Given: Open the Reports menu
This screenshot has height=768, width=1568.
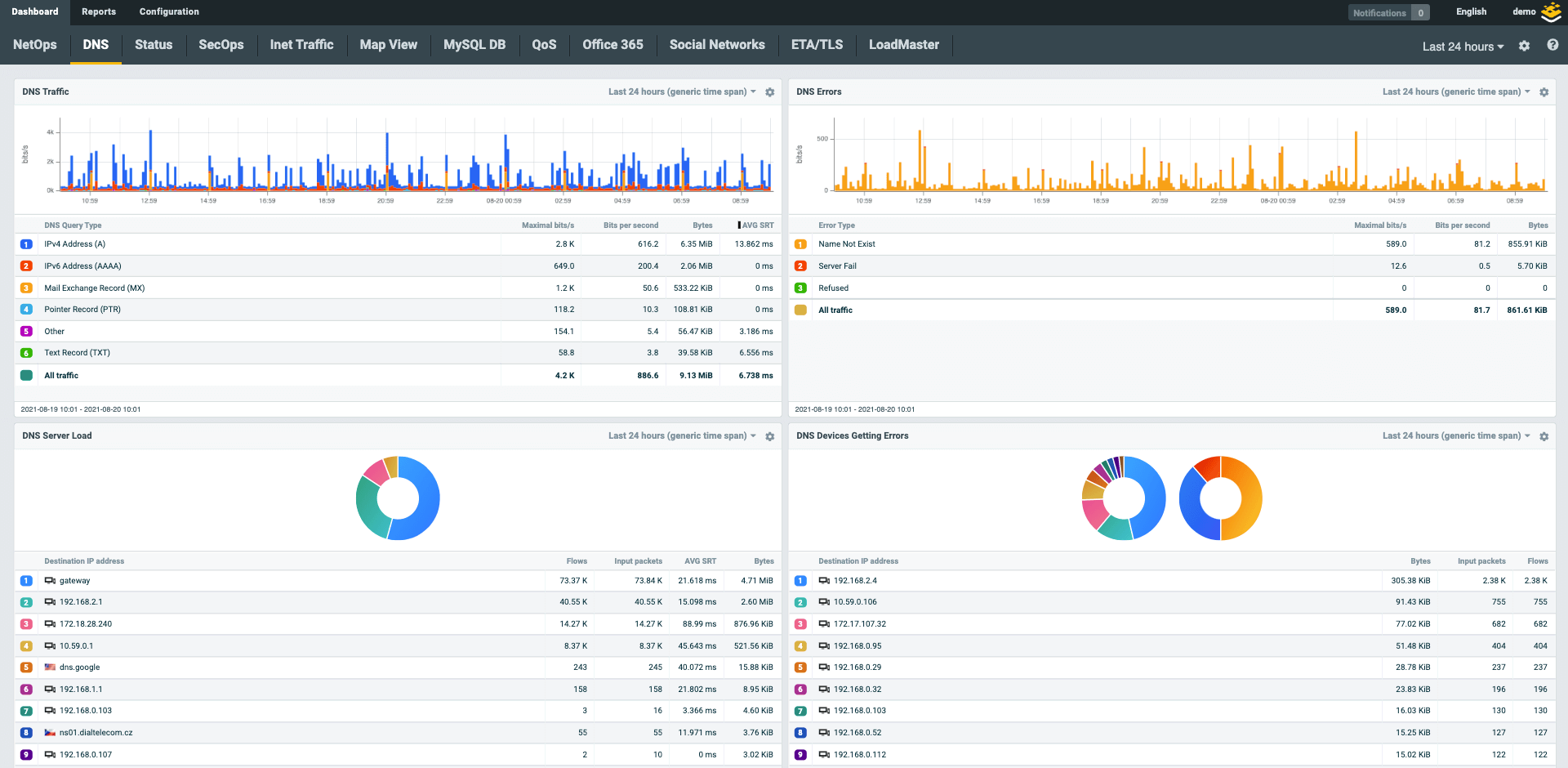Looking at the screenshot, I should point(99,12).
